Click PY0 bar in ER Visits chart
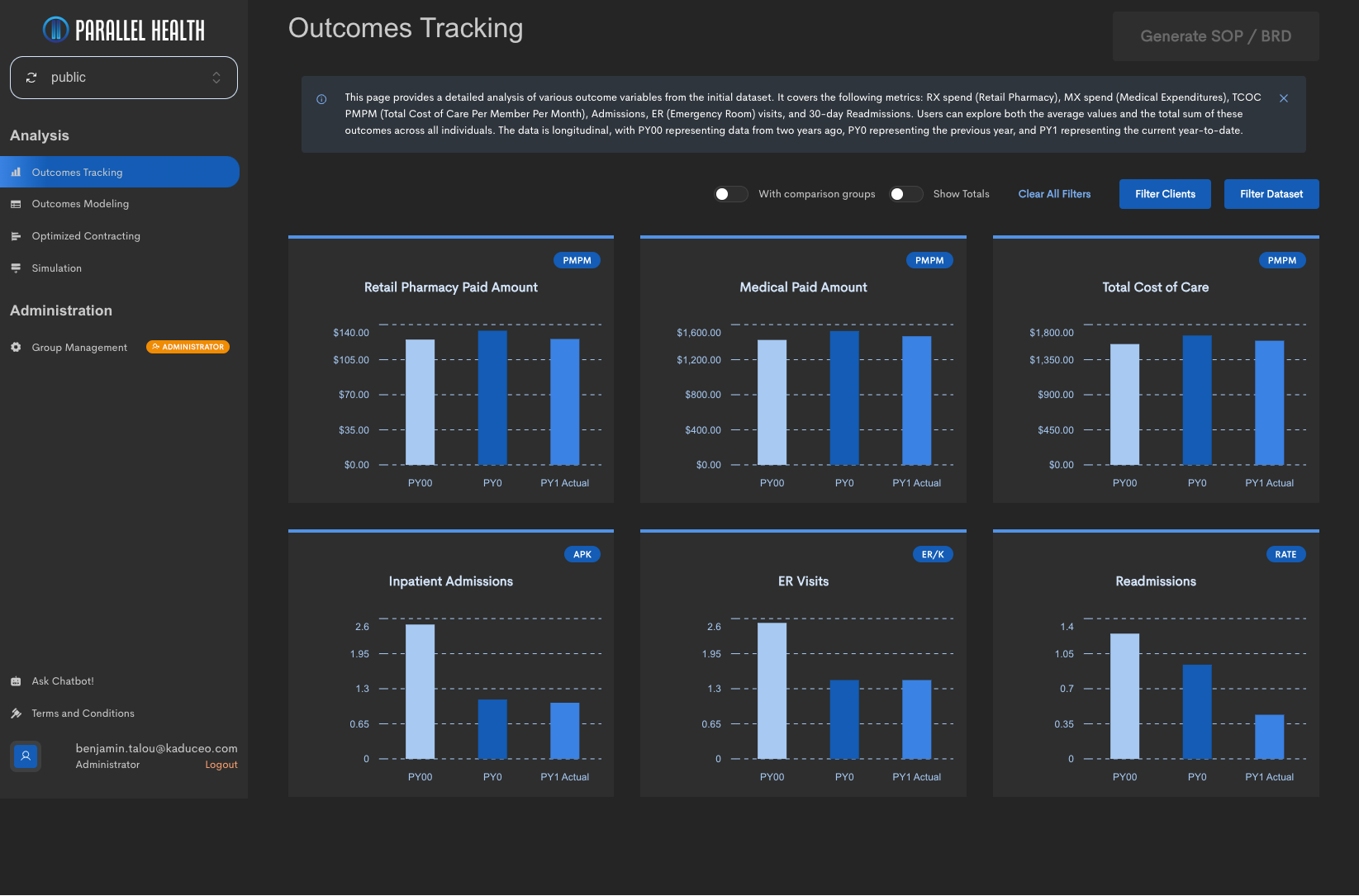Screen dimensions: 1359x896 (x=844, y=719)
